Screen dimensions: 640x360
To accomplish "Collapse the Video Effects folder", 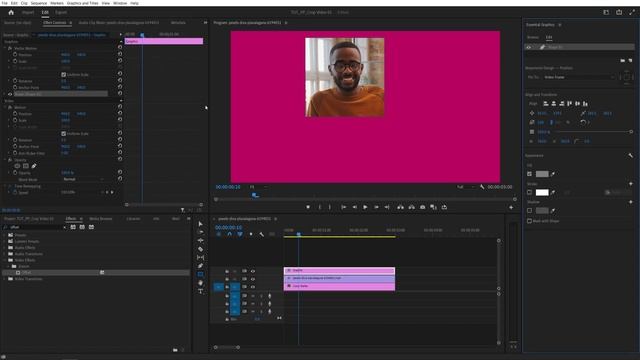I will pyautogui.click(x=4, y=260).
